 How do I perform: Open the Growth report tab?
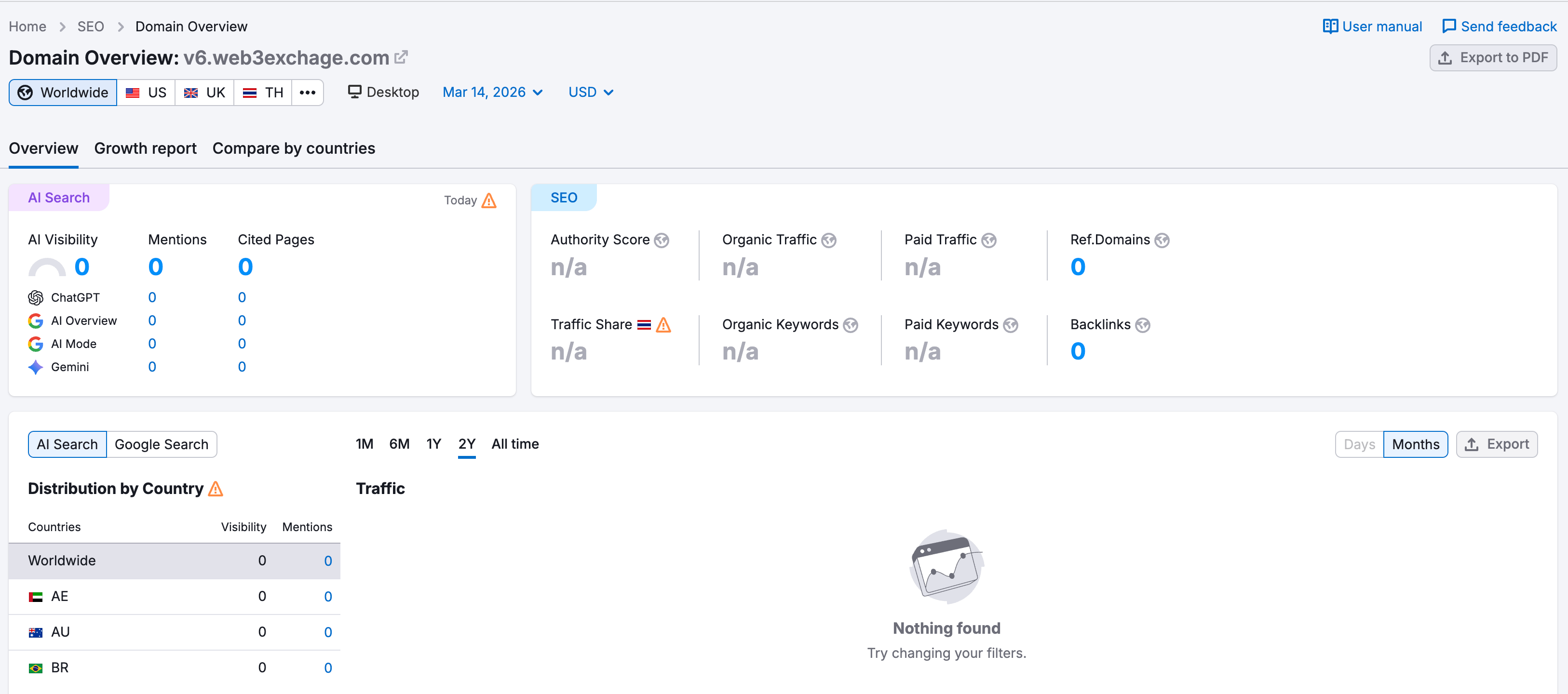pyautogui.click(x=146, y=148)
